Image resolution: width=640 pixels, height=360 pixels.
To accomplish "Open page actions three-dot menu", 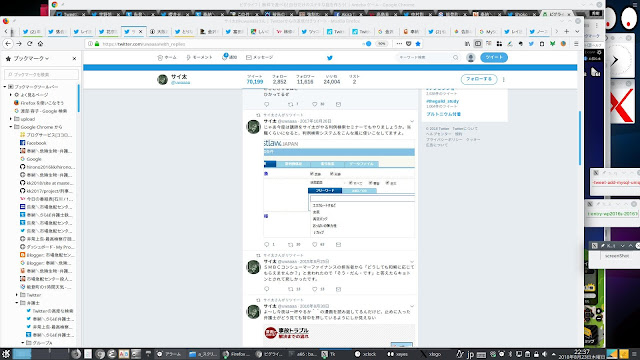I will point(399,44).
